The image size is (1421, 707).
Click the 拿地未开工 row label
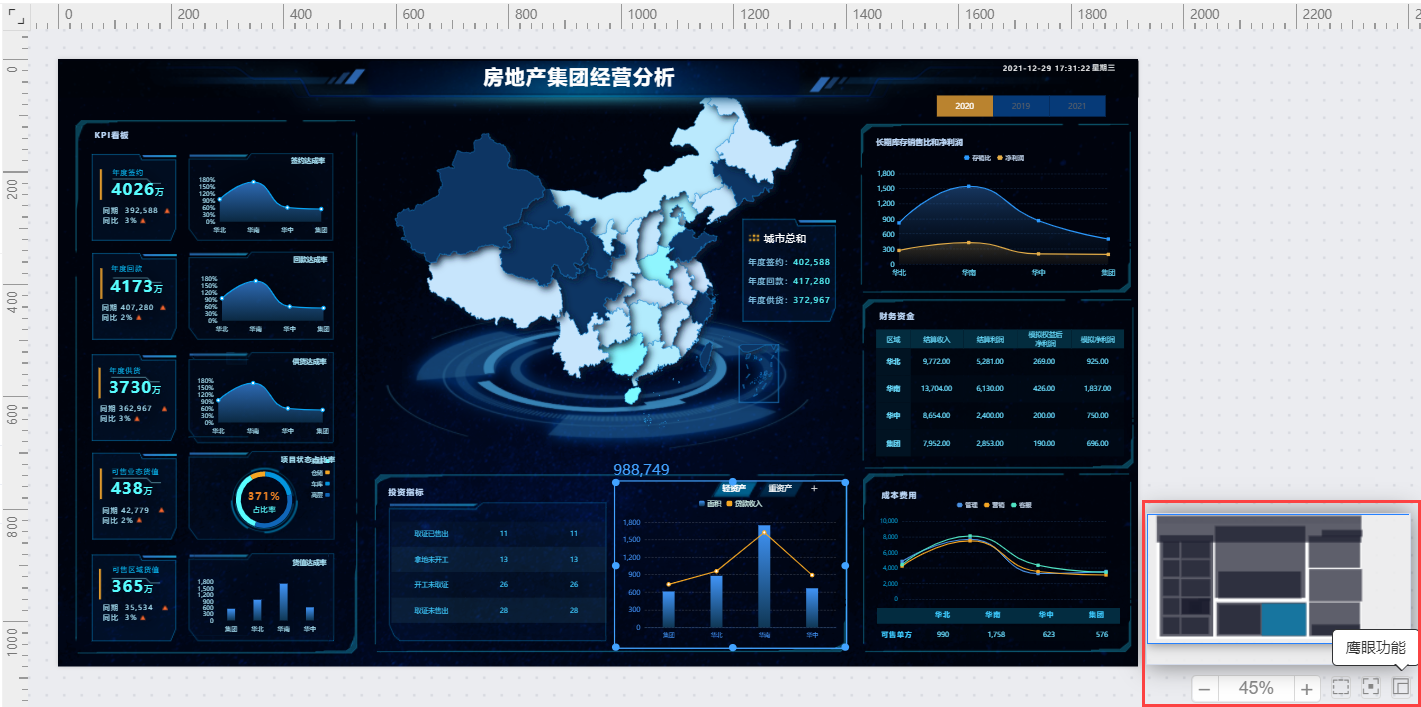(431, 559)
